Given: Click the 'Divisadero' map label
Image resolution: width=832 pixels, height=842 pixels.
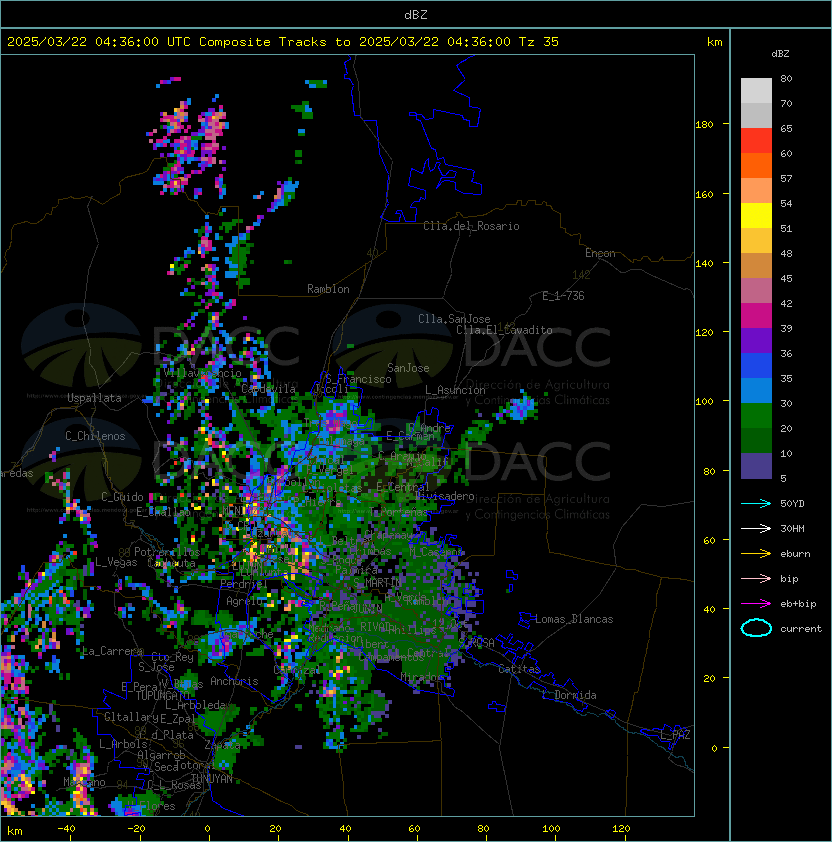Looking at the screenshot, I should click(445, 496).
